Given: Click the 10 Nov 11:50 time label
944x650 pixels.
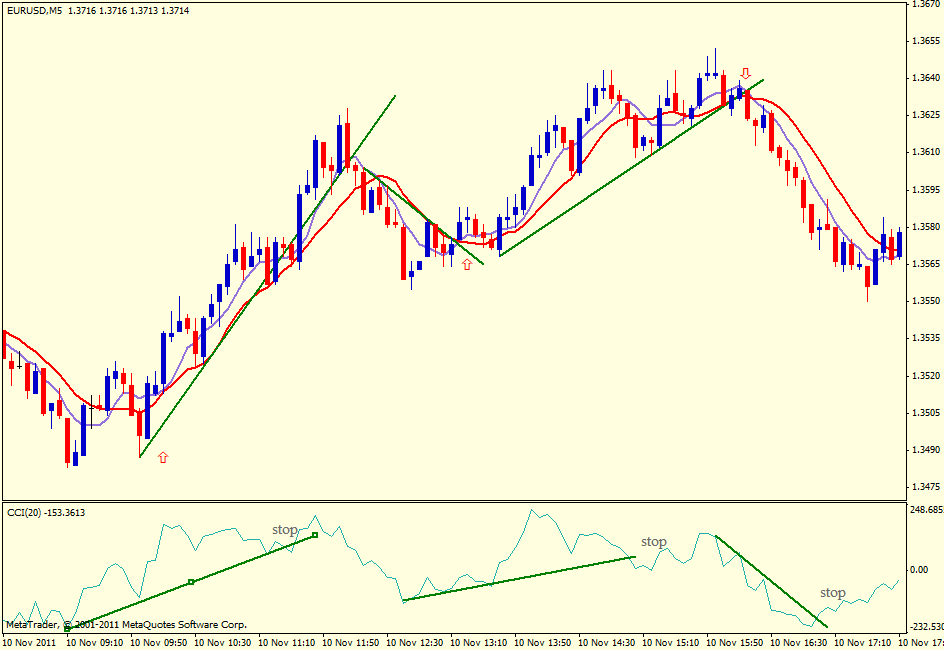Looking at the screenshot, I should coord(353,642).
